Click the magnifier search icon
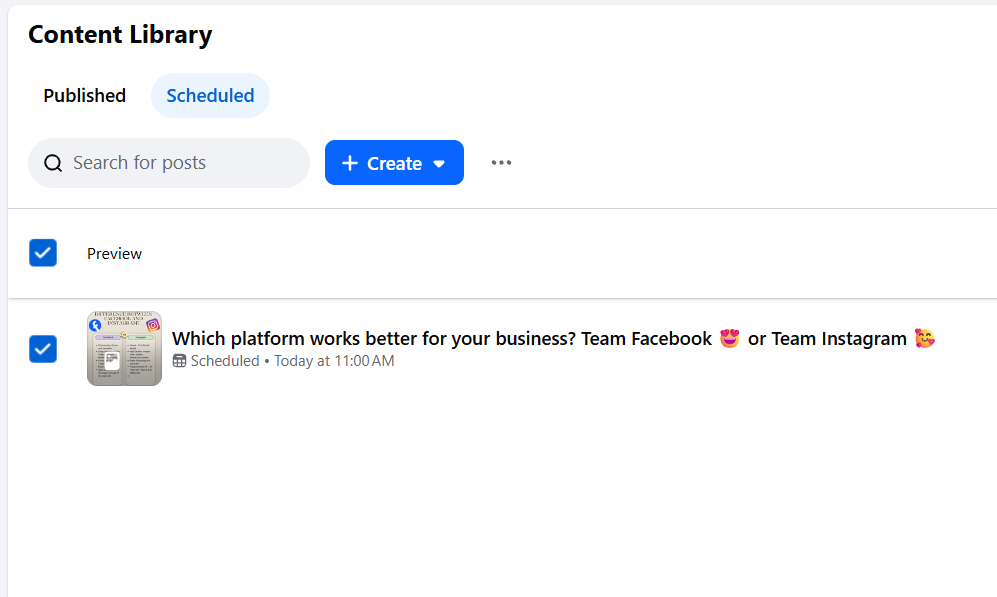 (x=53, y=163)
